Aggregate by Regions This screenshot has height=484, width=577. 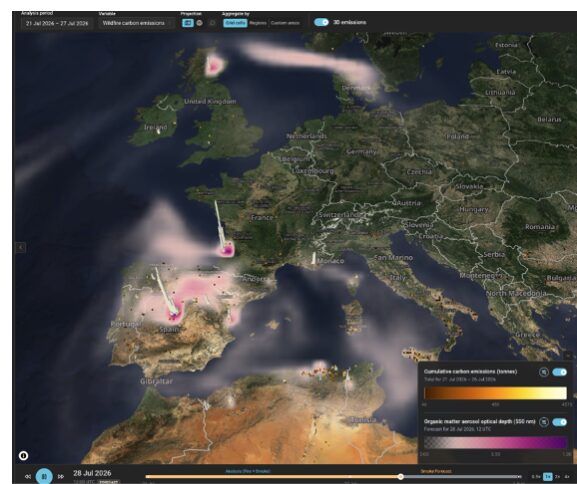click(258, 23)
